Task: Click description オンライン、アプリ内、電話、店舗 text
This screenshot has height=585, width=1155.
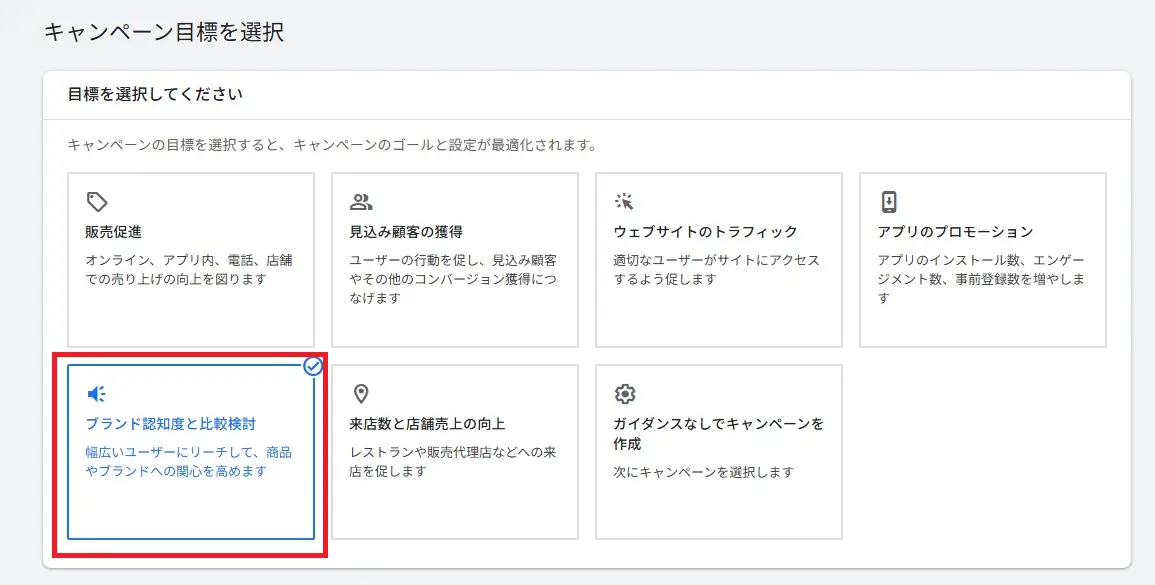Action: pos(189,270)
